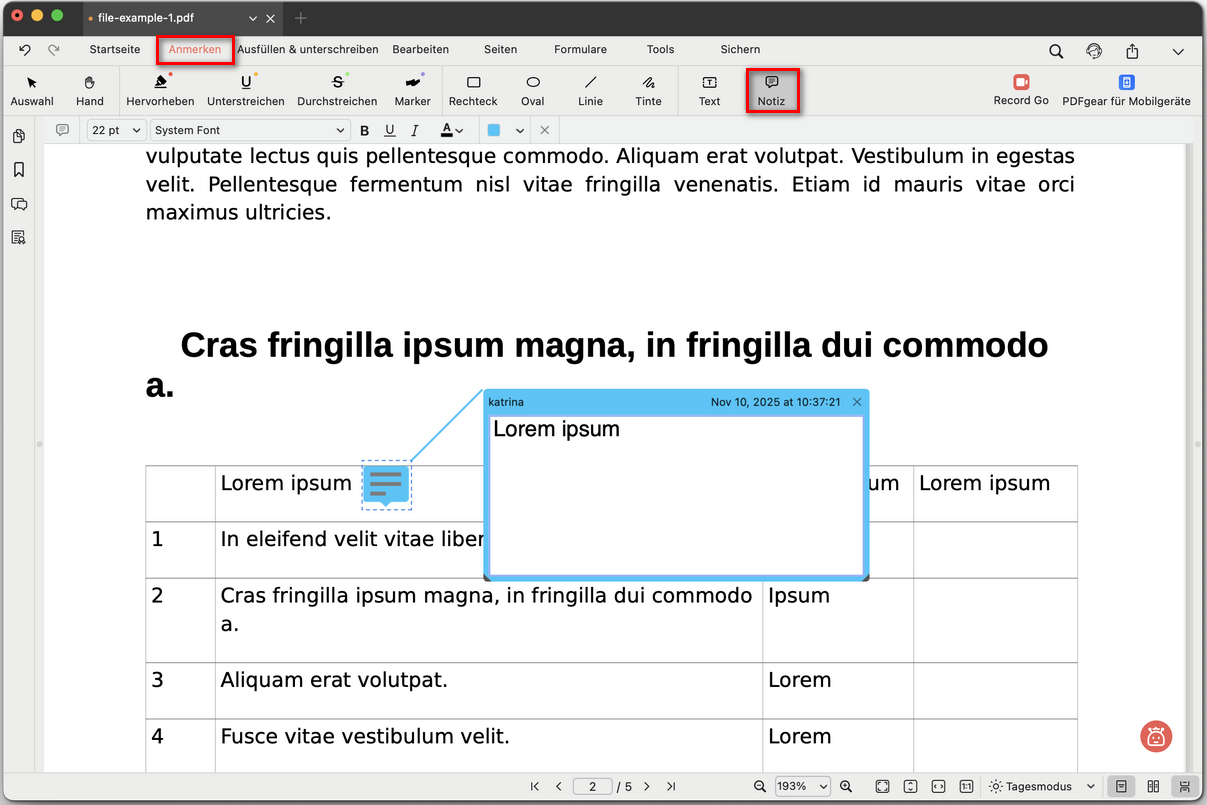Go to the next page
The image size is (1207, 805).
647,787
